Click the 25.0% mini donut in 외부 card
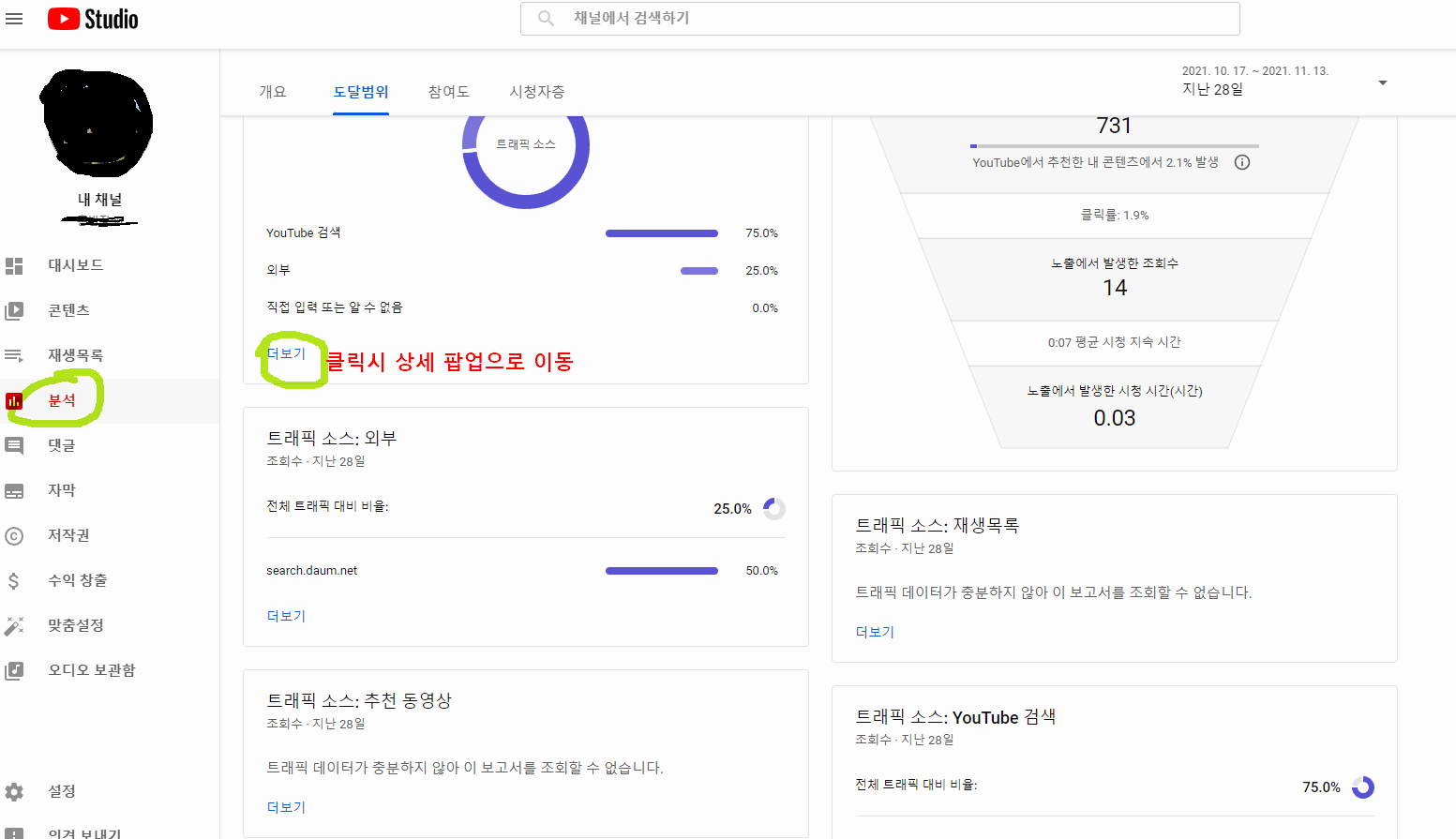Screen dimensions: 1456x839 click(773, 509)
